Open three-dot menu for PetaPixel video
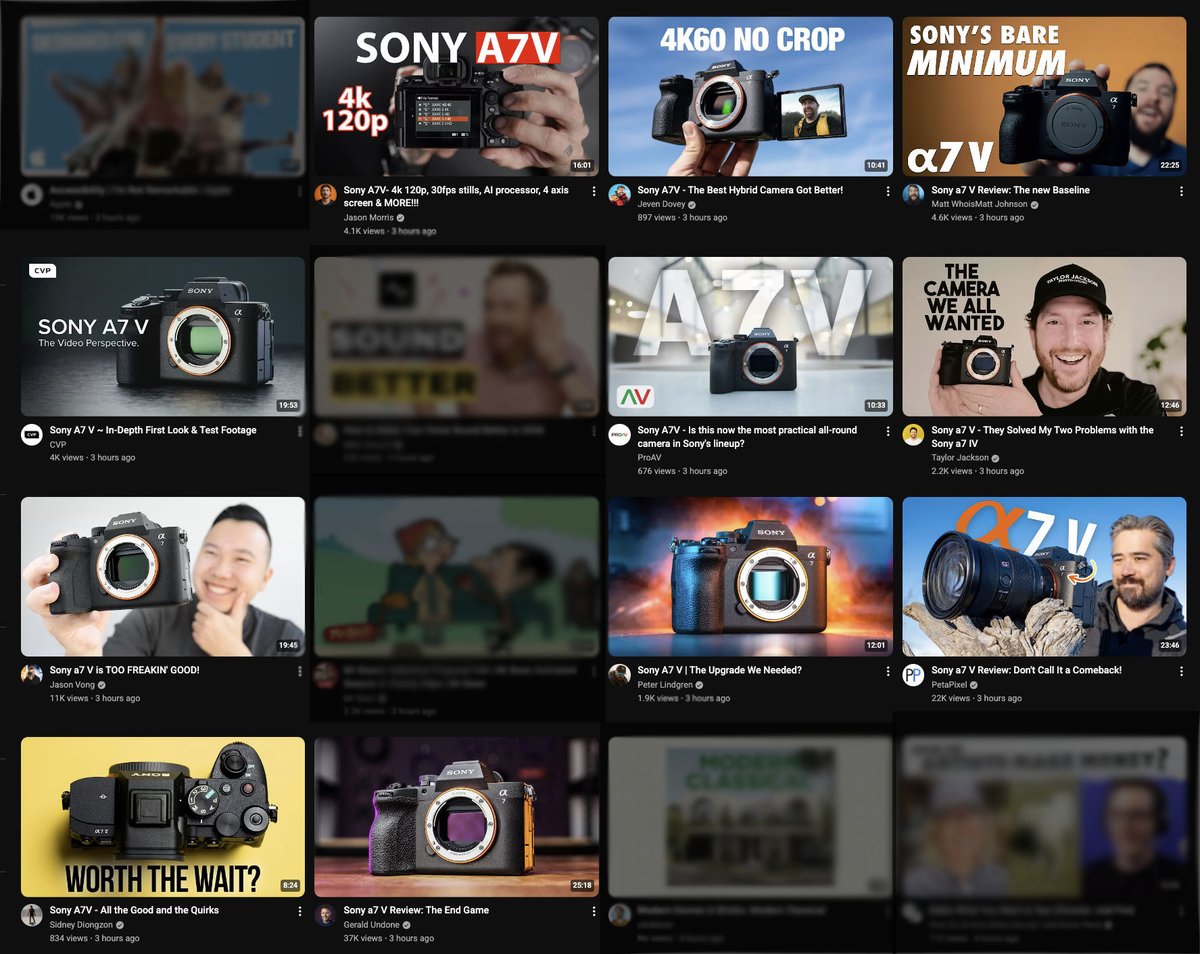This screenshot has width=1200, height=954. 1182,671
